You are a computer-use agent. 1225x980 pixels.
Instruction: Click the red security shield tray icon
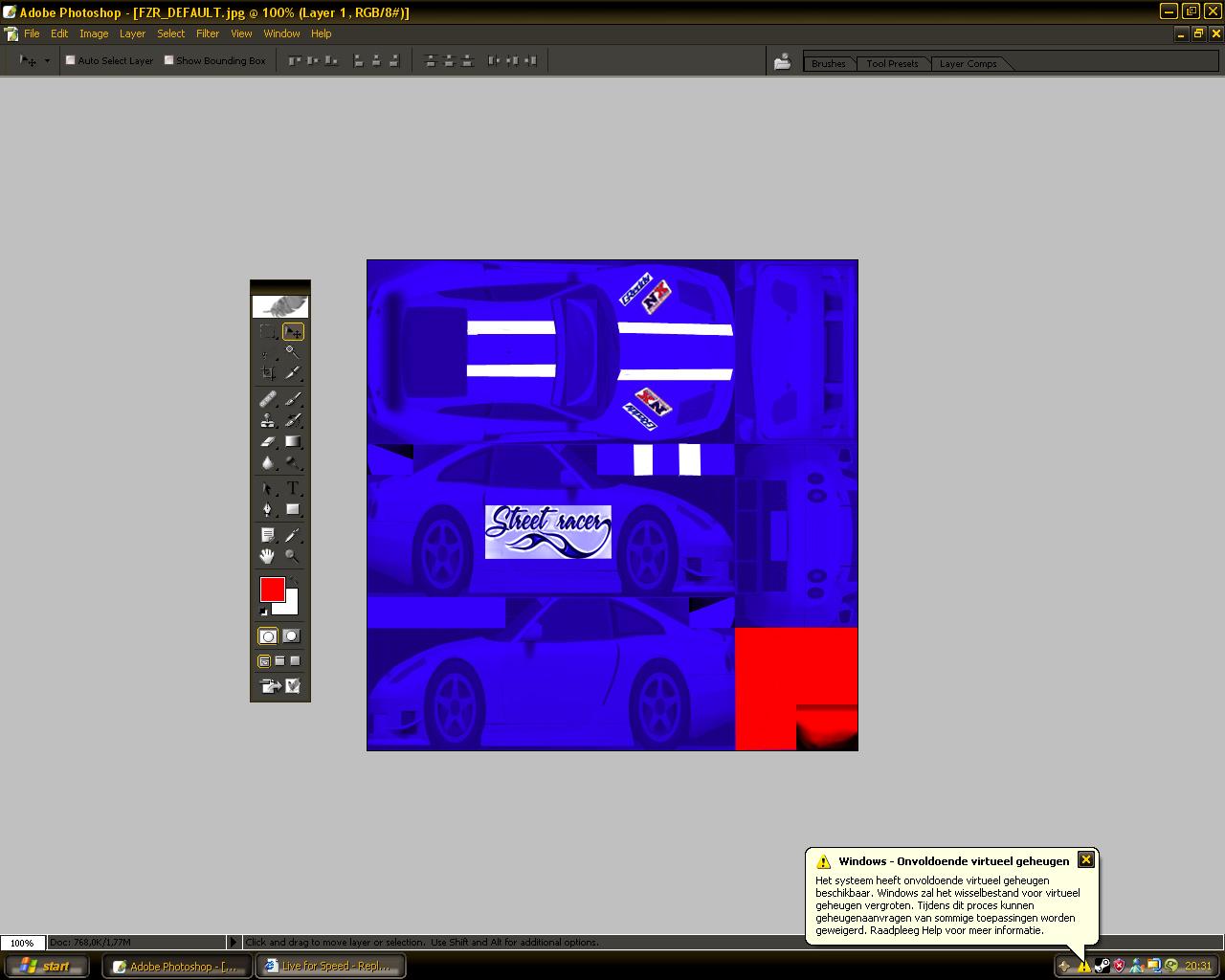[x=1119, y=966]
